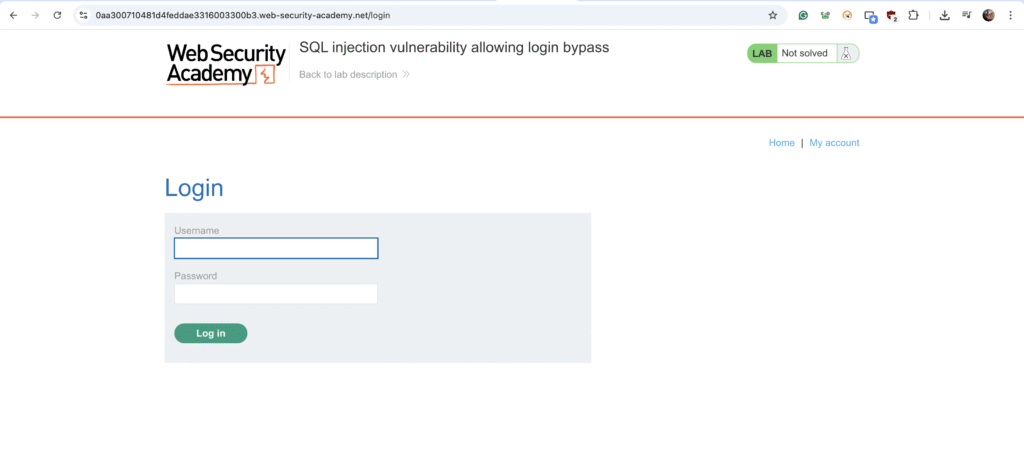Reload the login page
This screenshot has width=1024, height=467.
pyautogui.click(x=57, y=15)
